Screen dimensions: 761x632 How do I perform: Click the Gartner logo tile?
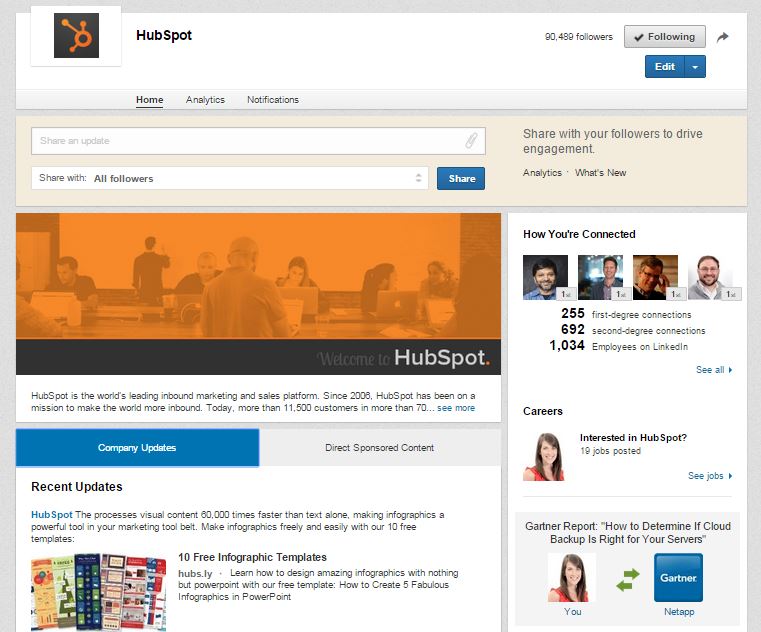(x=678, y=578)
